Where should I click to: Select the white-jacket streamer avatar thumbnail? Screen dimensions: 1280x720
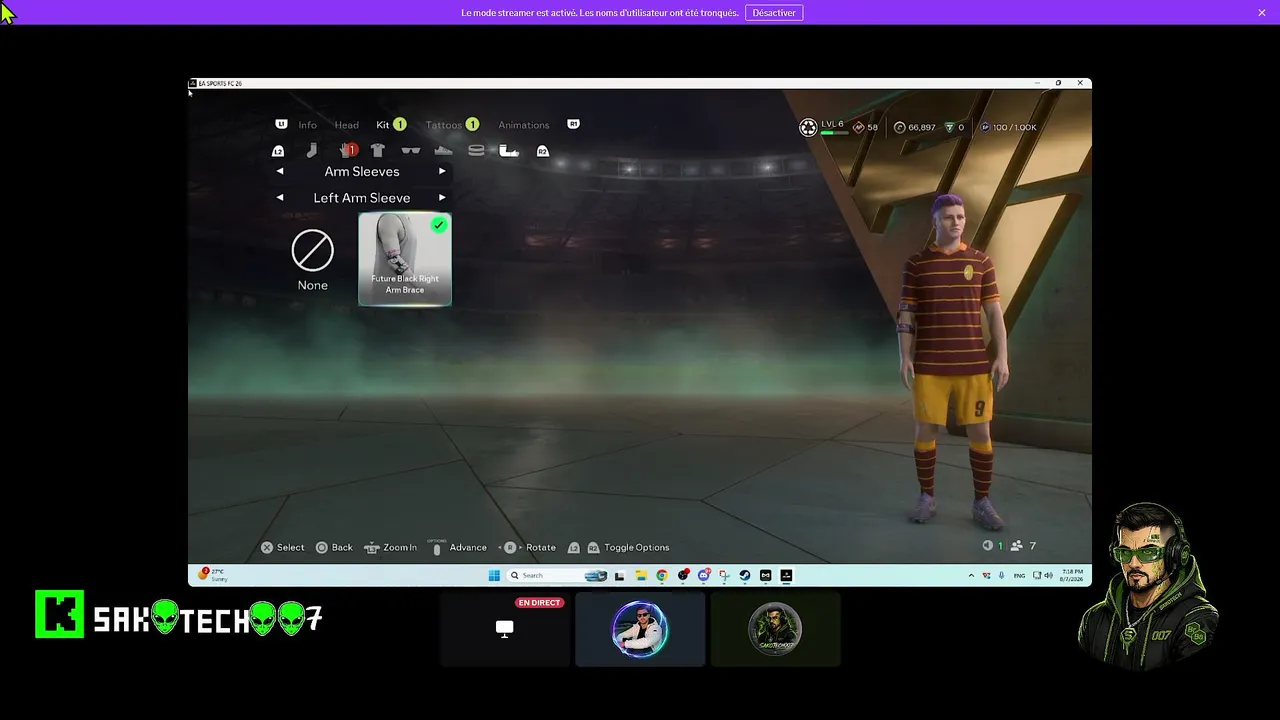coord(640,629)
